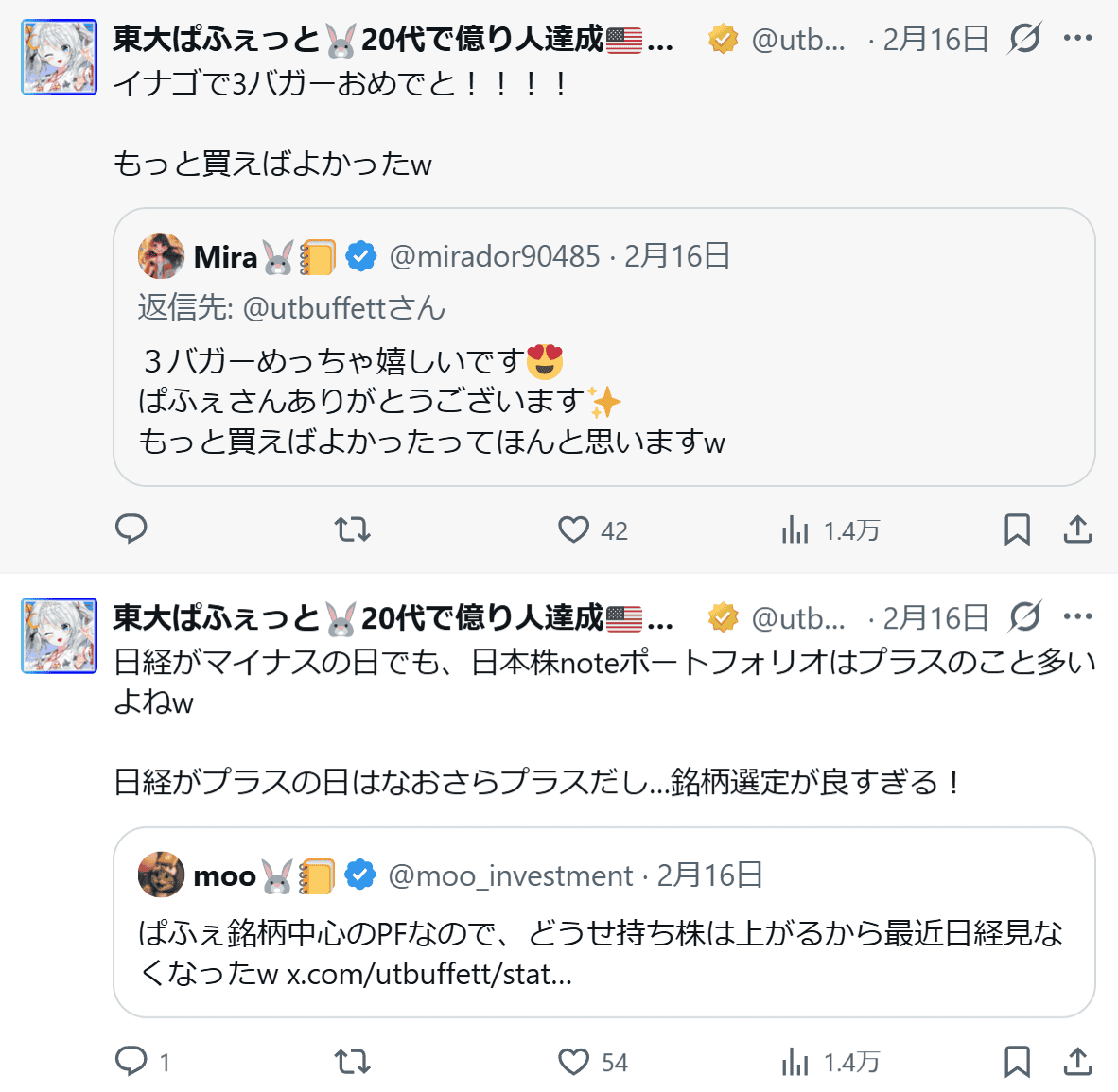Image resolution: width=1118 pixels, height=1092 pixels.
Task: View analytics on the first post
Action: [795, 530]
